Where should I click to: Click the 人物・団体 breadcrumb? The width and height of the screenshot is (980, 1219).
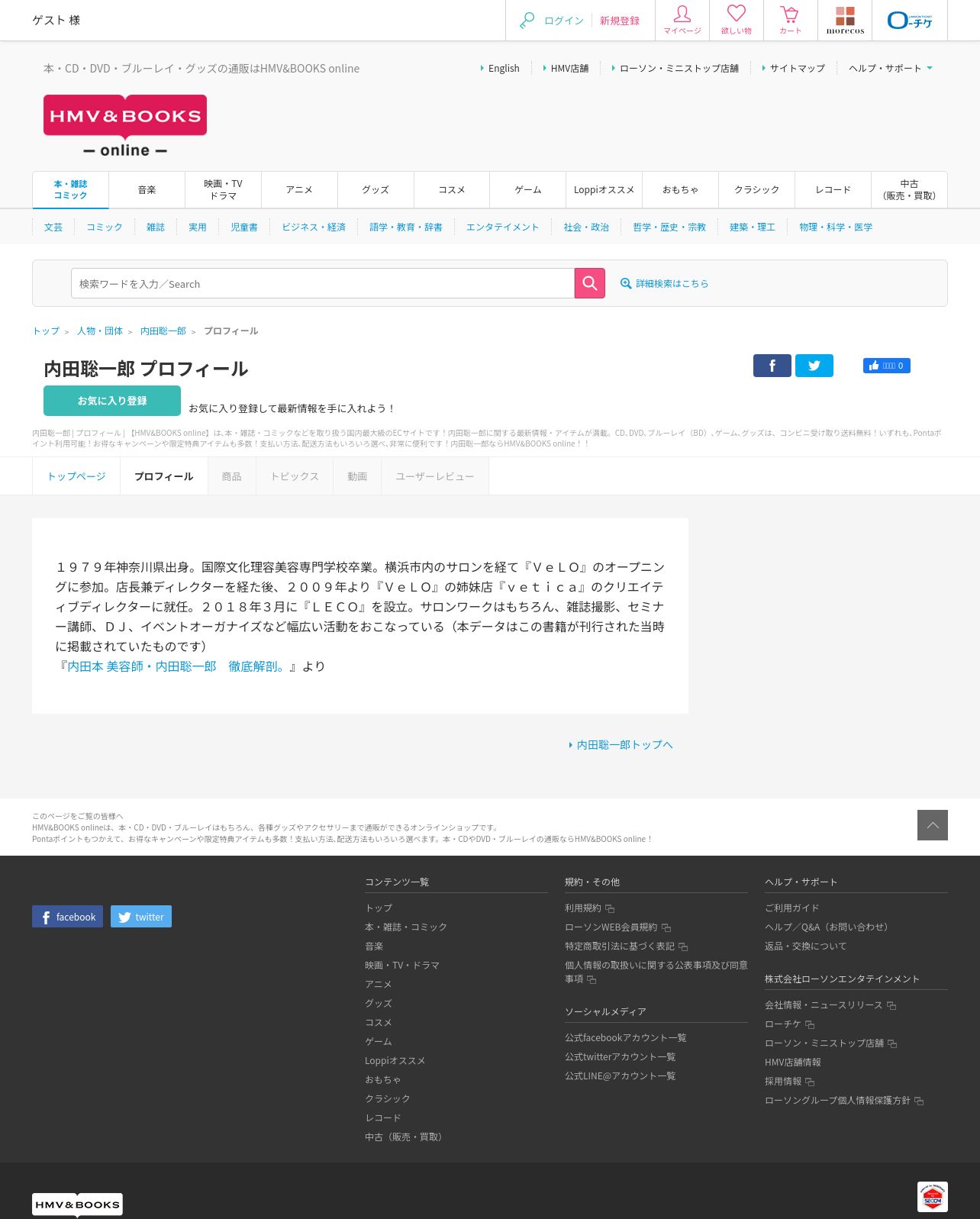(100, 331)
